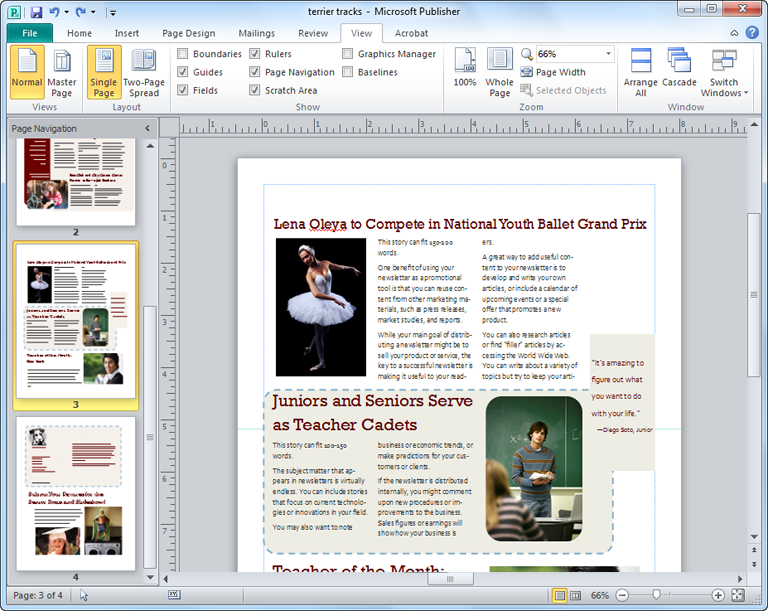Click the Single Page layout icon

(103, 71)
